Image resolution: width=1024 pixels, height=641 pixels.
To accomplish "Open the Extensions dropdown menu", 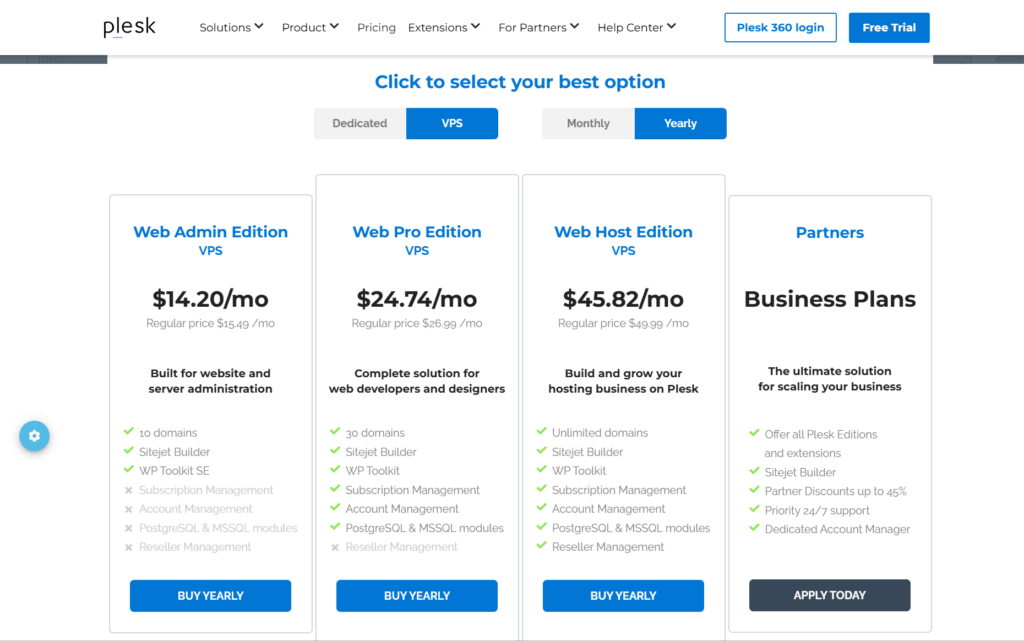I will [x=444, y=27].
